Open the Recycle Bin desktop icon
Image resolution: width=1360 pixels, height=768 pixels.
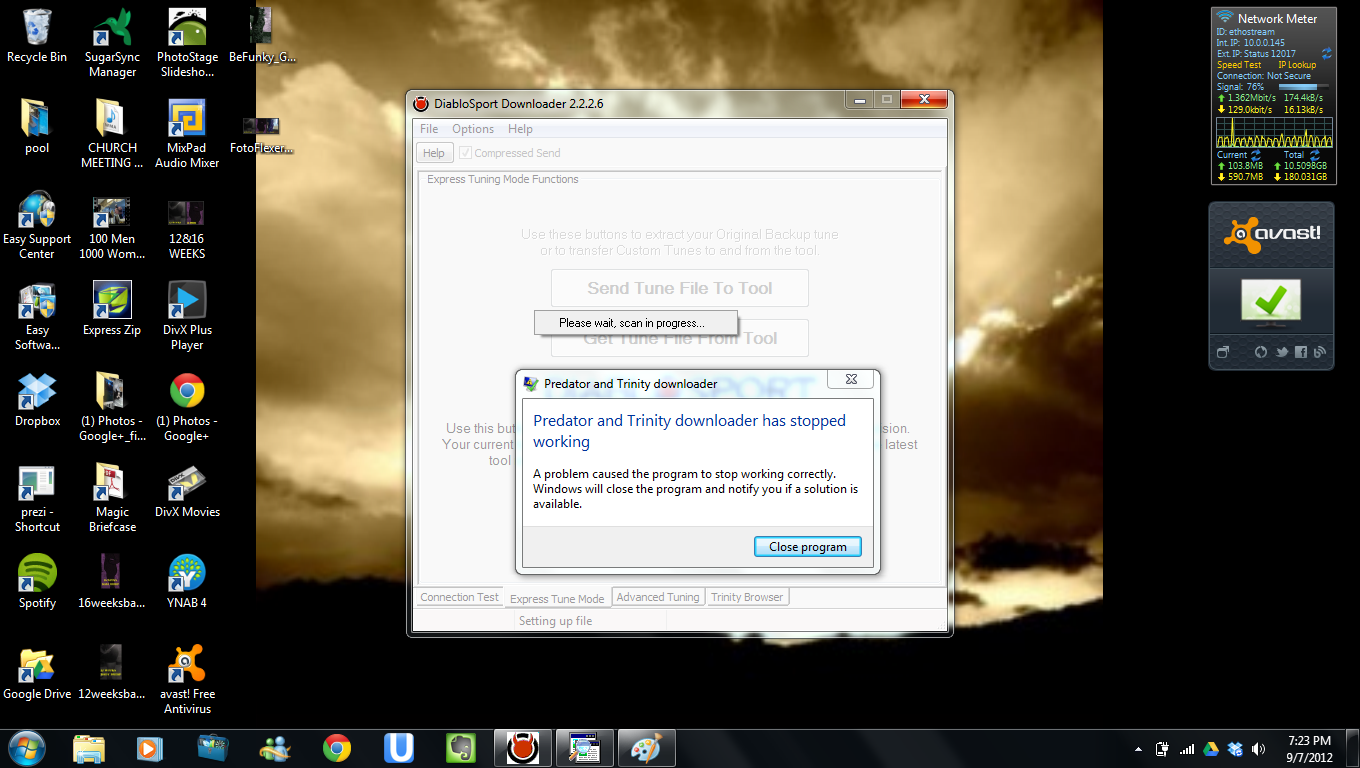[x=37, y=37]
